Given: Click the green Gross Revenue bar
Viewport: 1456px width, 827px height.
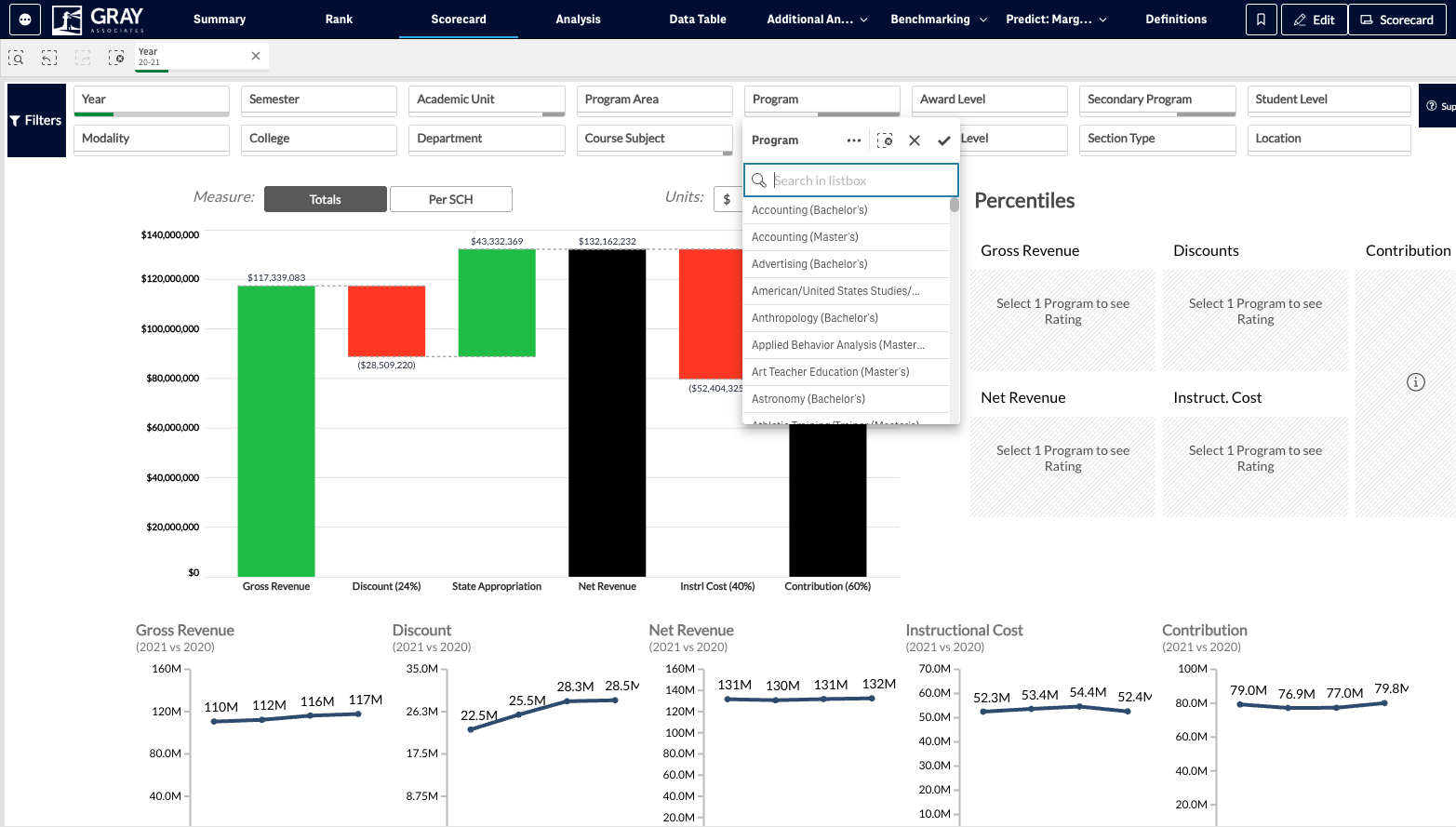Looking at the screenshot, I should tap(276, 431).
